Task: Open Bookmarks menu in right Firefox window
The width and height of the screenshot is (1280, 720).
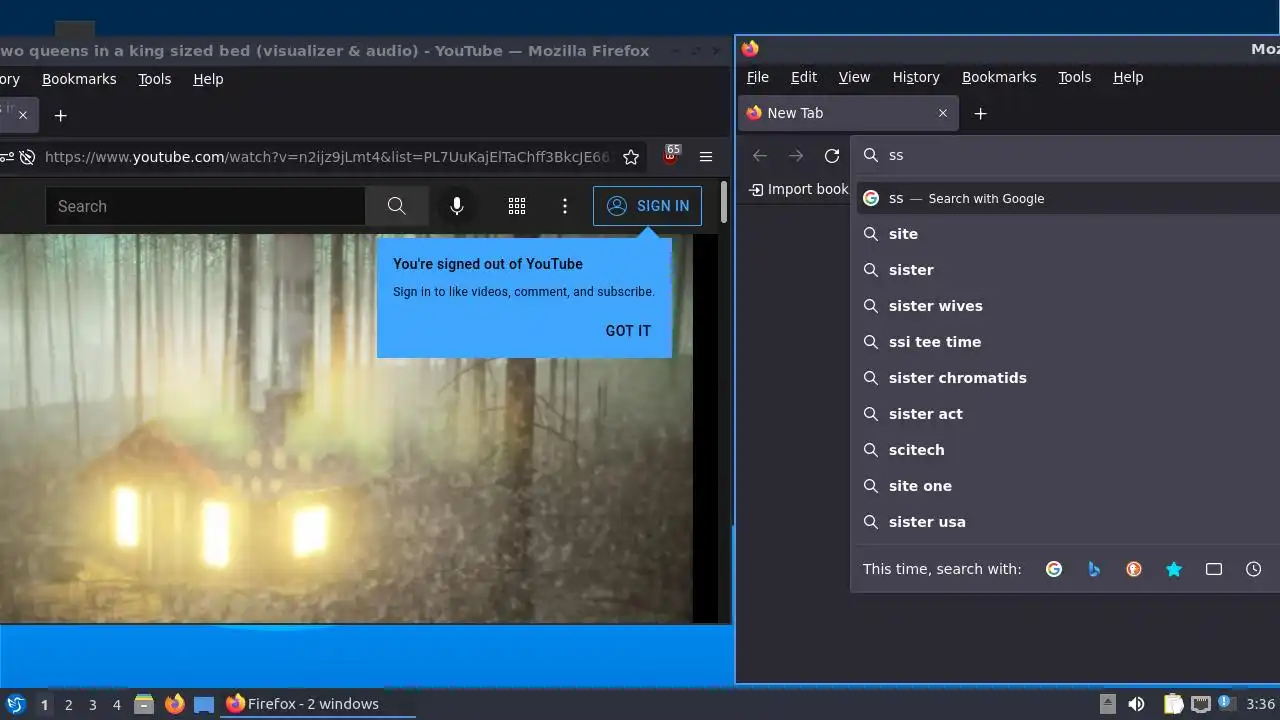Action: (x=999, y=77)
